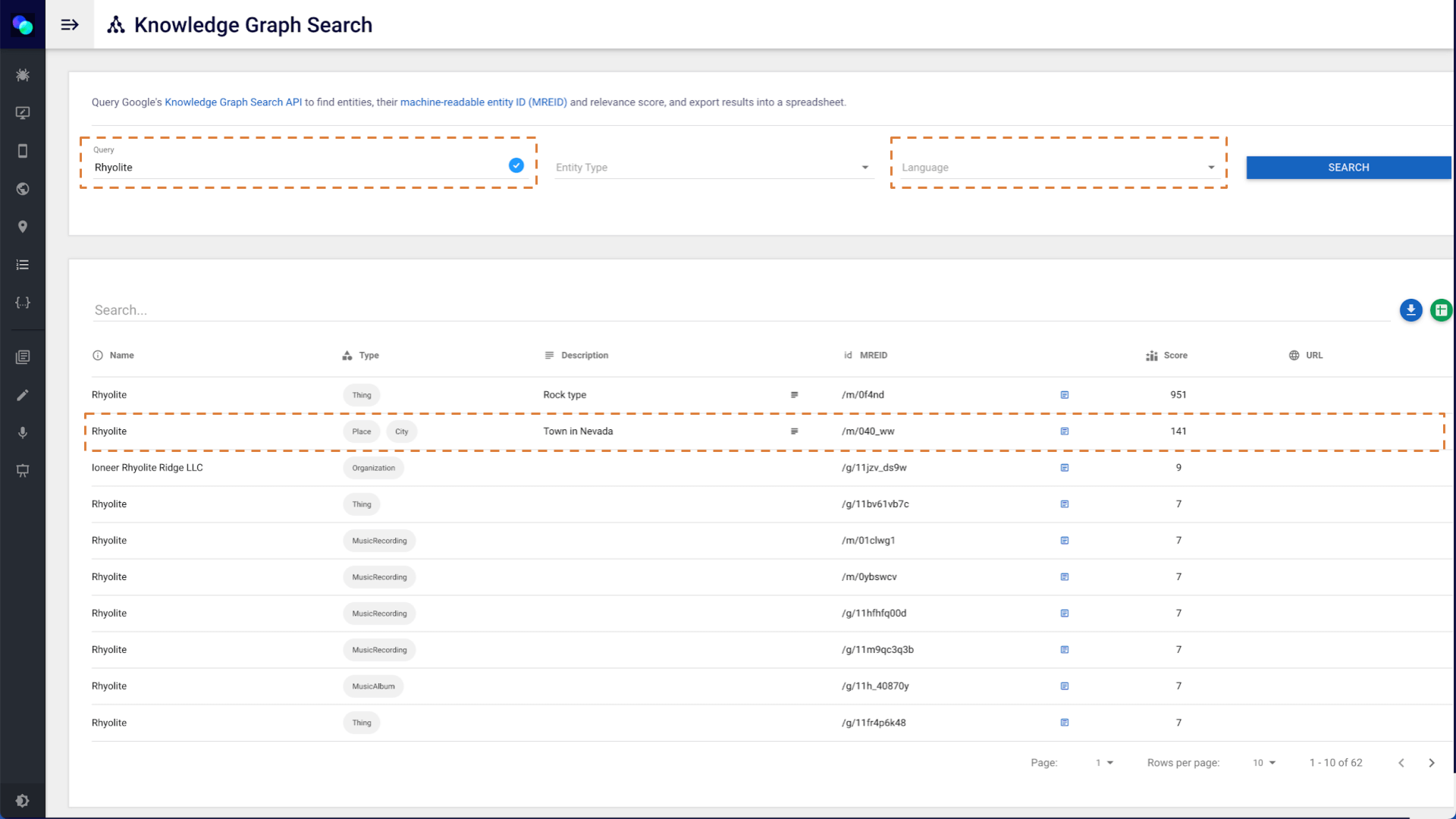Open the Entity Type dropdown
The image size is (1456, 819).
point(713,168)
